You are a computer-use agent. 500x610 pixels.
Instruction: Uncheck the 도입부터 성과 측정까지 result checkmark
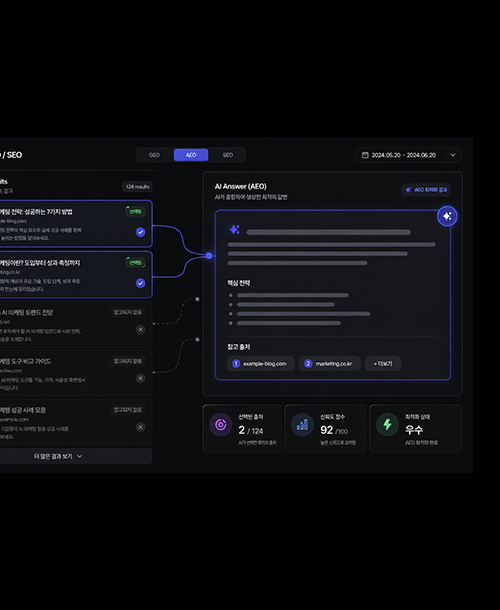140,283
